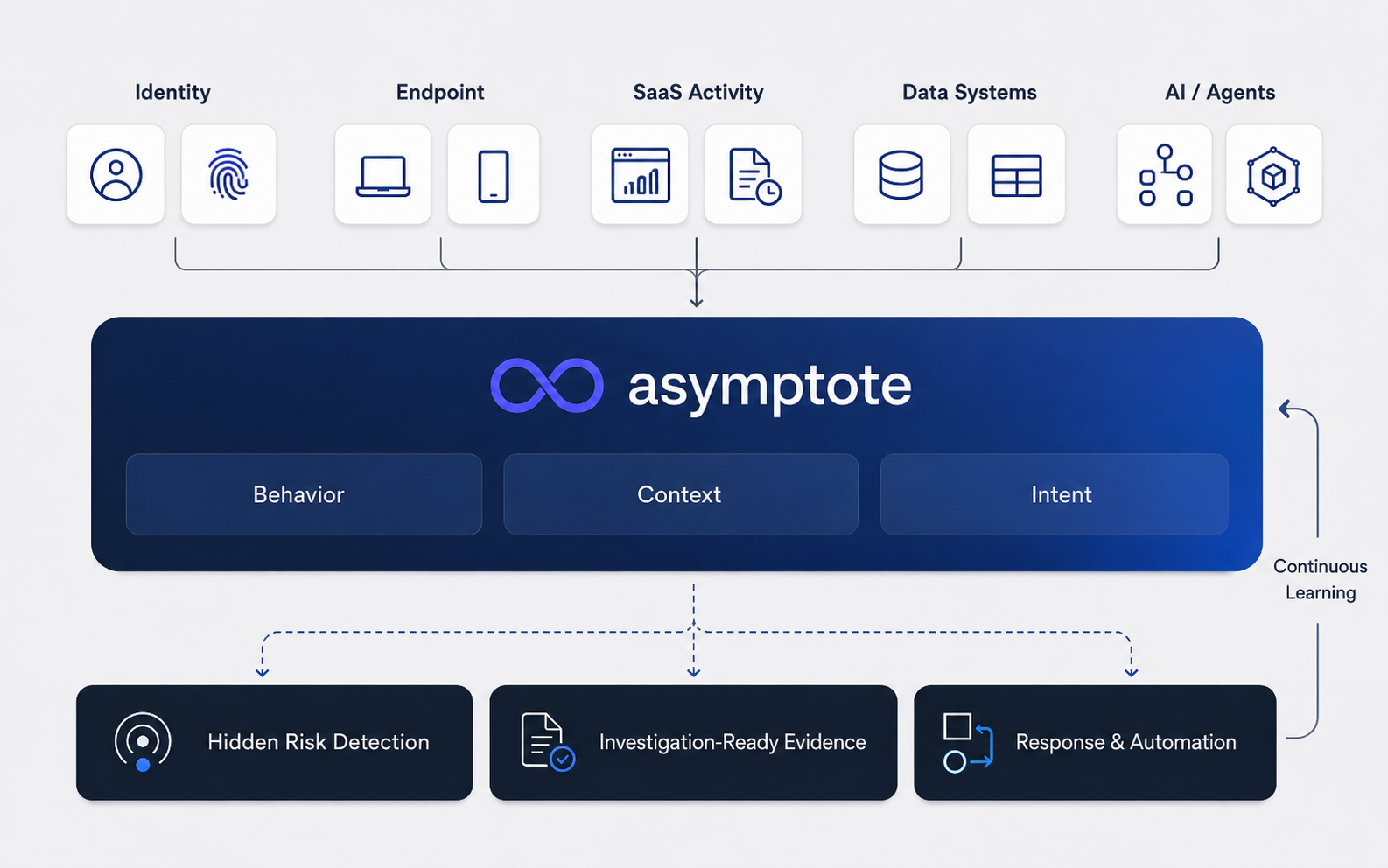Click the automation flow icon in Response & Automation

968,742
